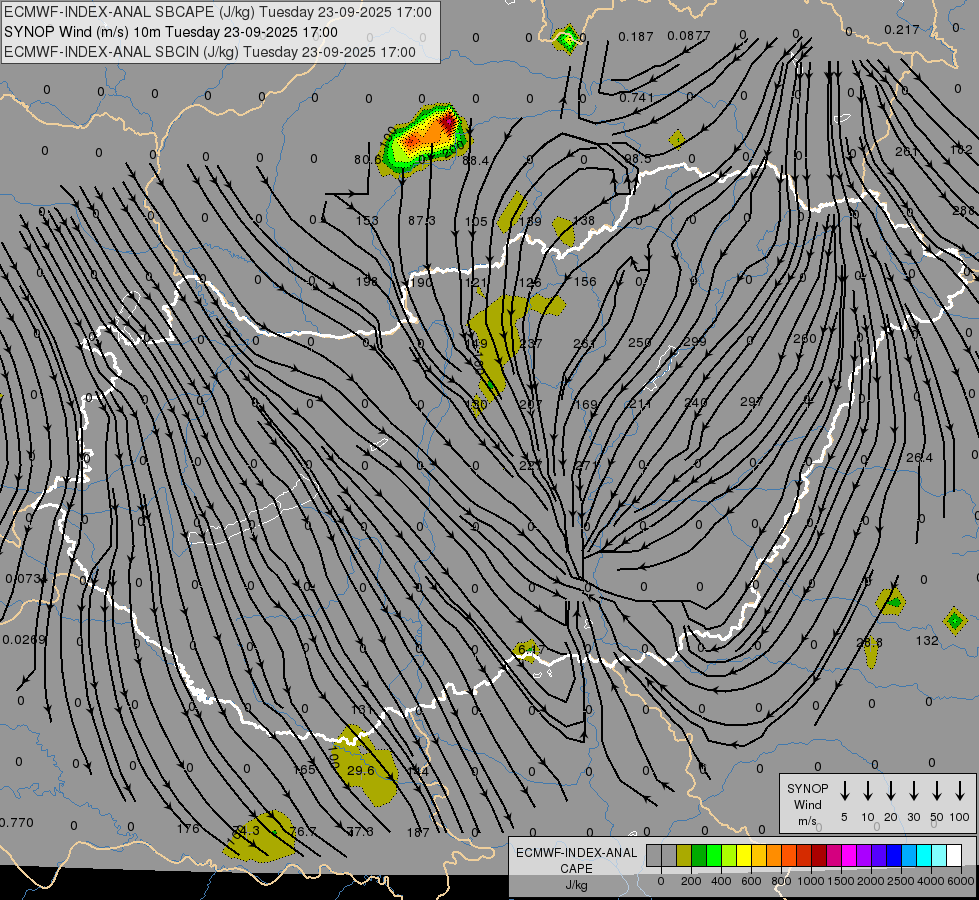
Task: Click the small green CAPE patch at top
Action: (x=566, y=39)
